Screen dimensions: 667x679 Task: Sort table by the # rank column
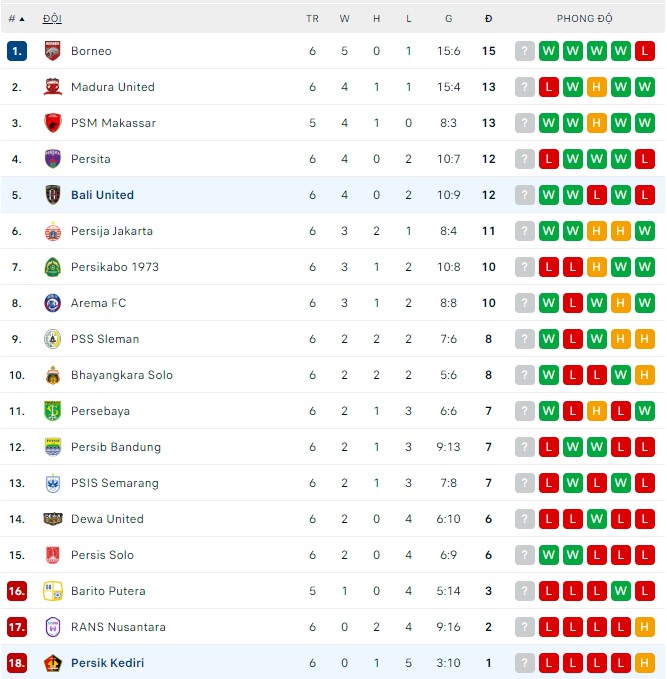16,19
